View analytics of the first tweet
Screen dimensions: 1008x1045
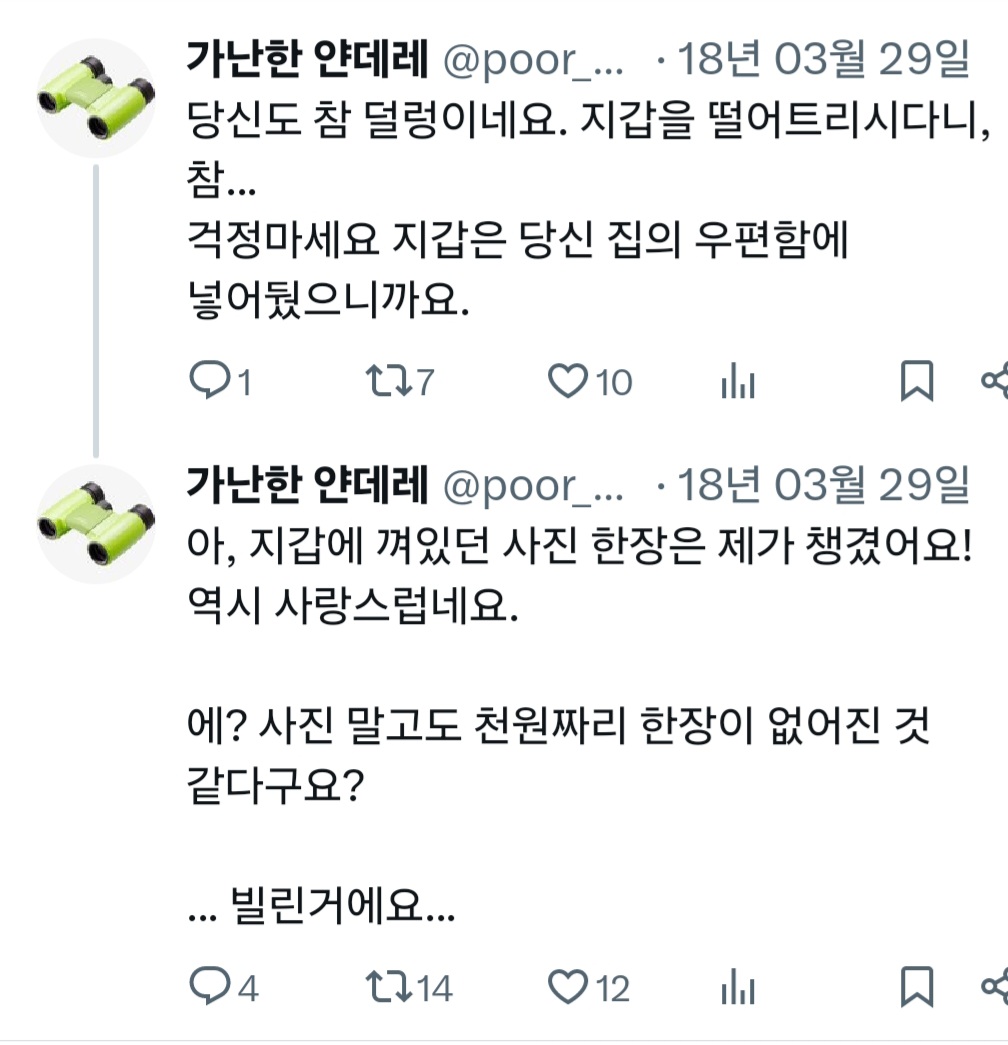pyautogui.click(x=738, y=382)
